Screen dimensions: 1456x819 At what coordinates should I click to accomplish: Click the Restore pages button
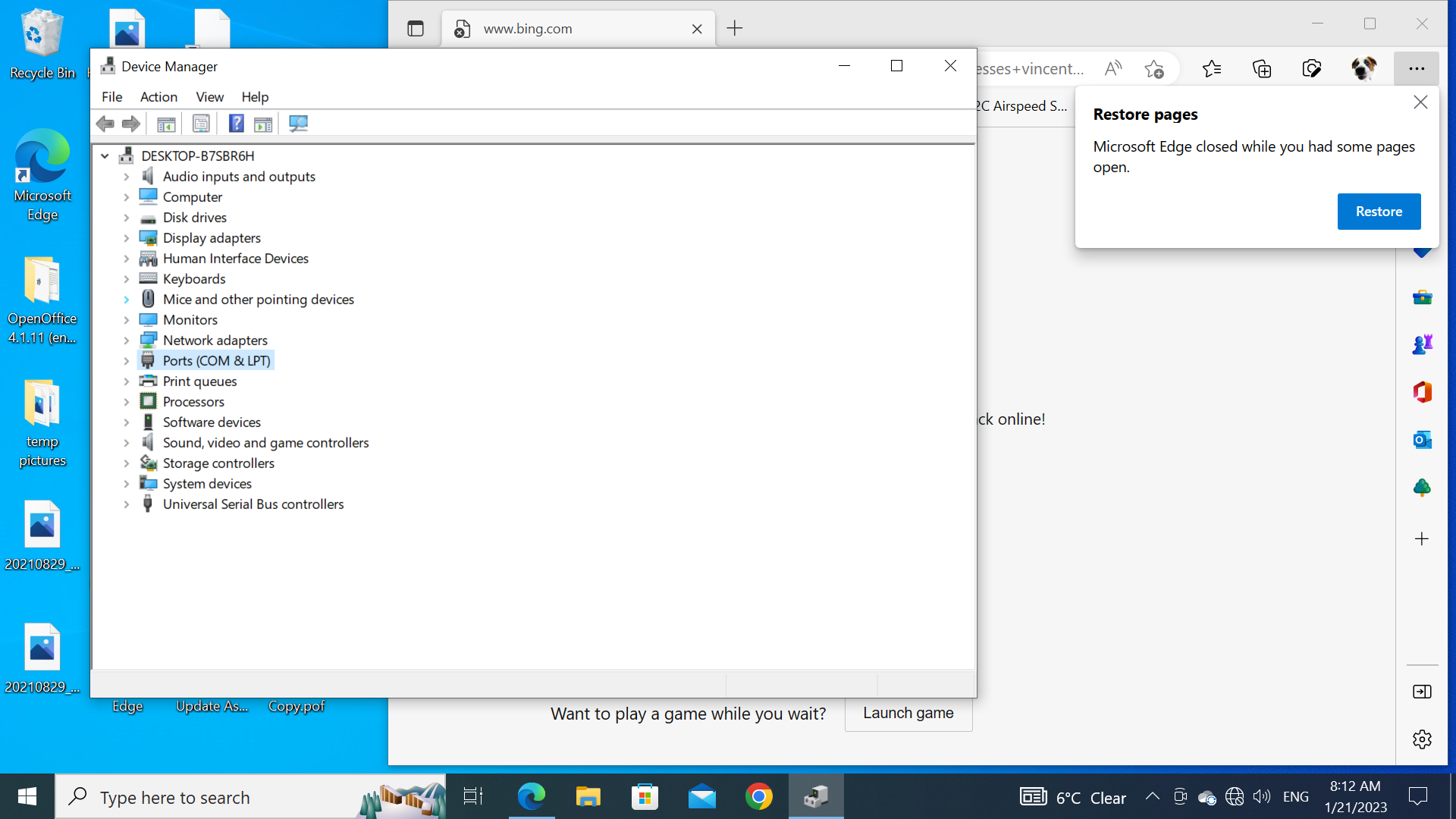click(x=1378, y=212)
